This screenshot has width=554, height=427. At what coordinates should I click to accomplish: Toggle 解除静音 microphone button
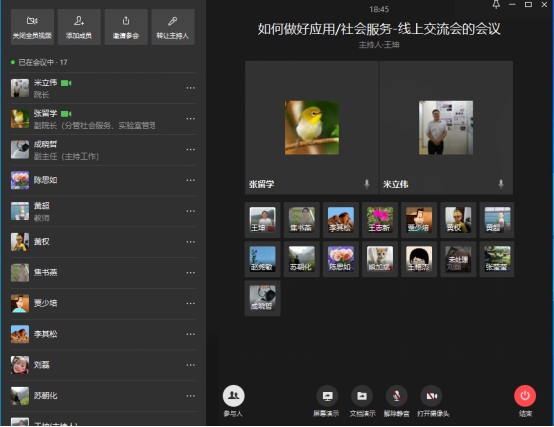pyautogui.click(x=396, y=396)
